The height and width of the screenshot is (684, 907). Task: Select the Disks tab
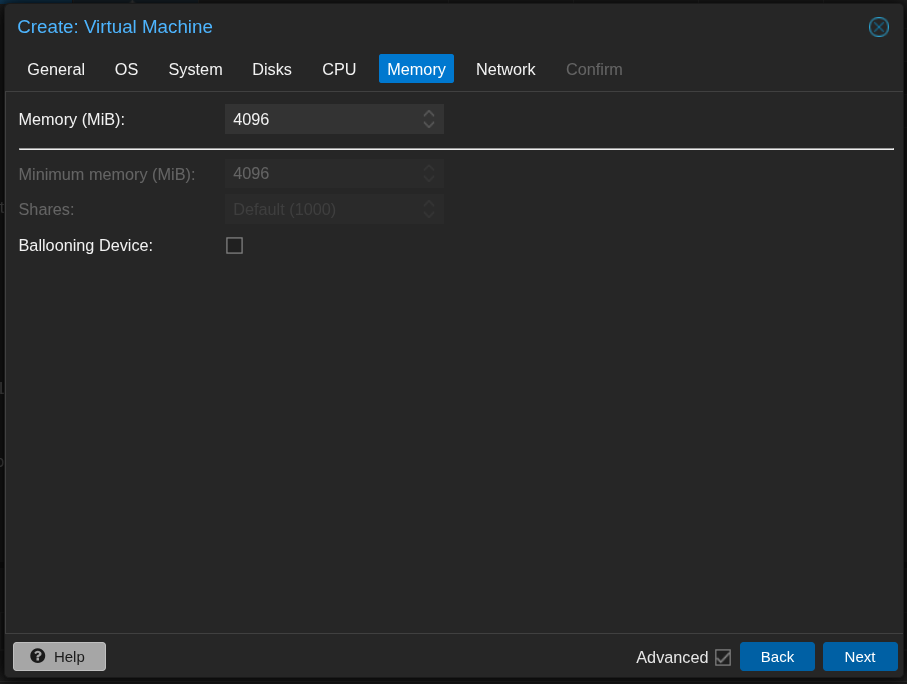tap(272, 69)
